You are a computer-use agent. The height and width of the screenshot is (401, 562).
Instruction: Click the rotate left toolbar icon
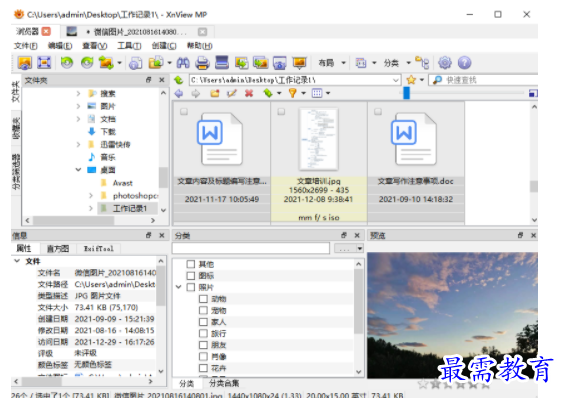[x=67, y=63]
